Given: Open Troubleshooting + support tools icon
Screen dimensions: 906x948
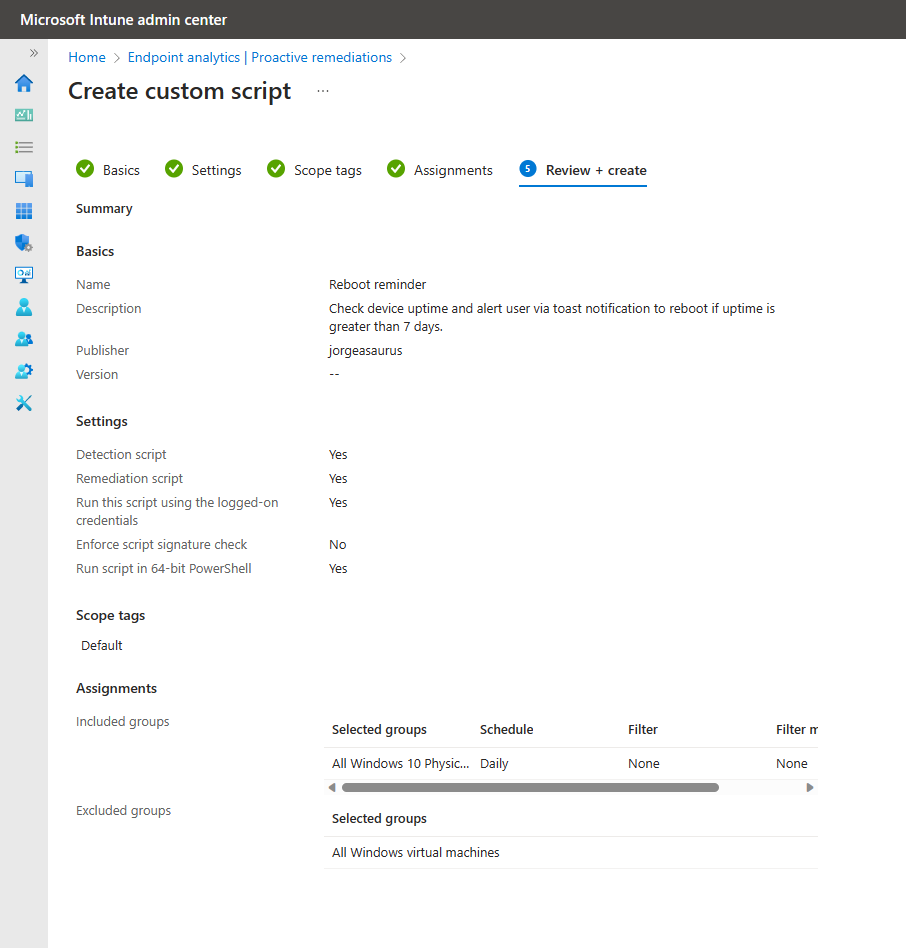Looking at the screenshot, I should (24, 403).
